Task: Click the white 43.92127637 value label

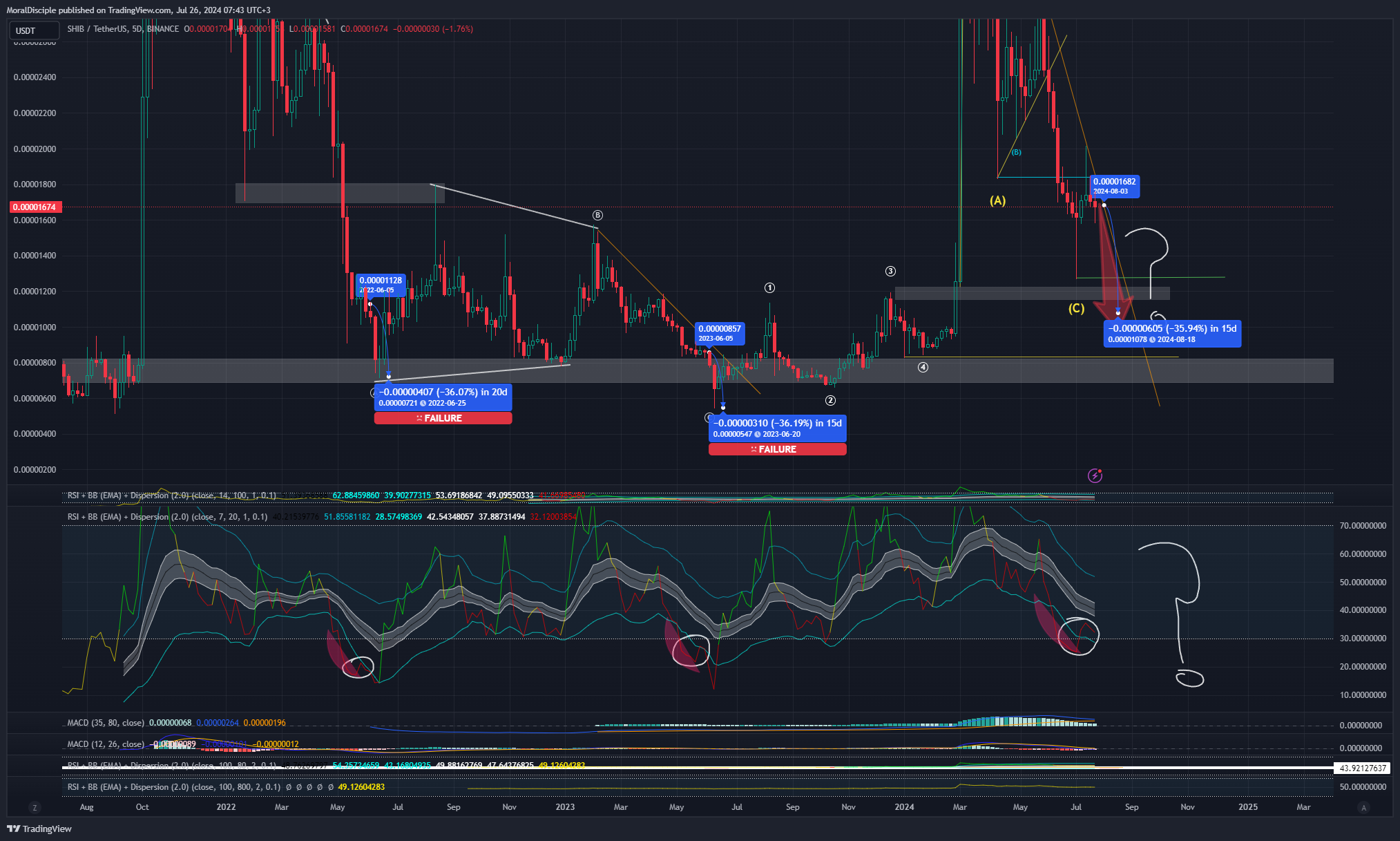Action: click(x=1363, y=768)
